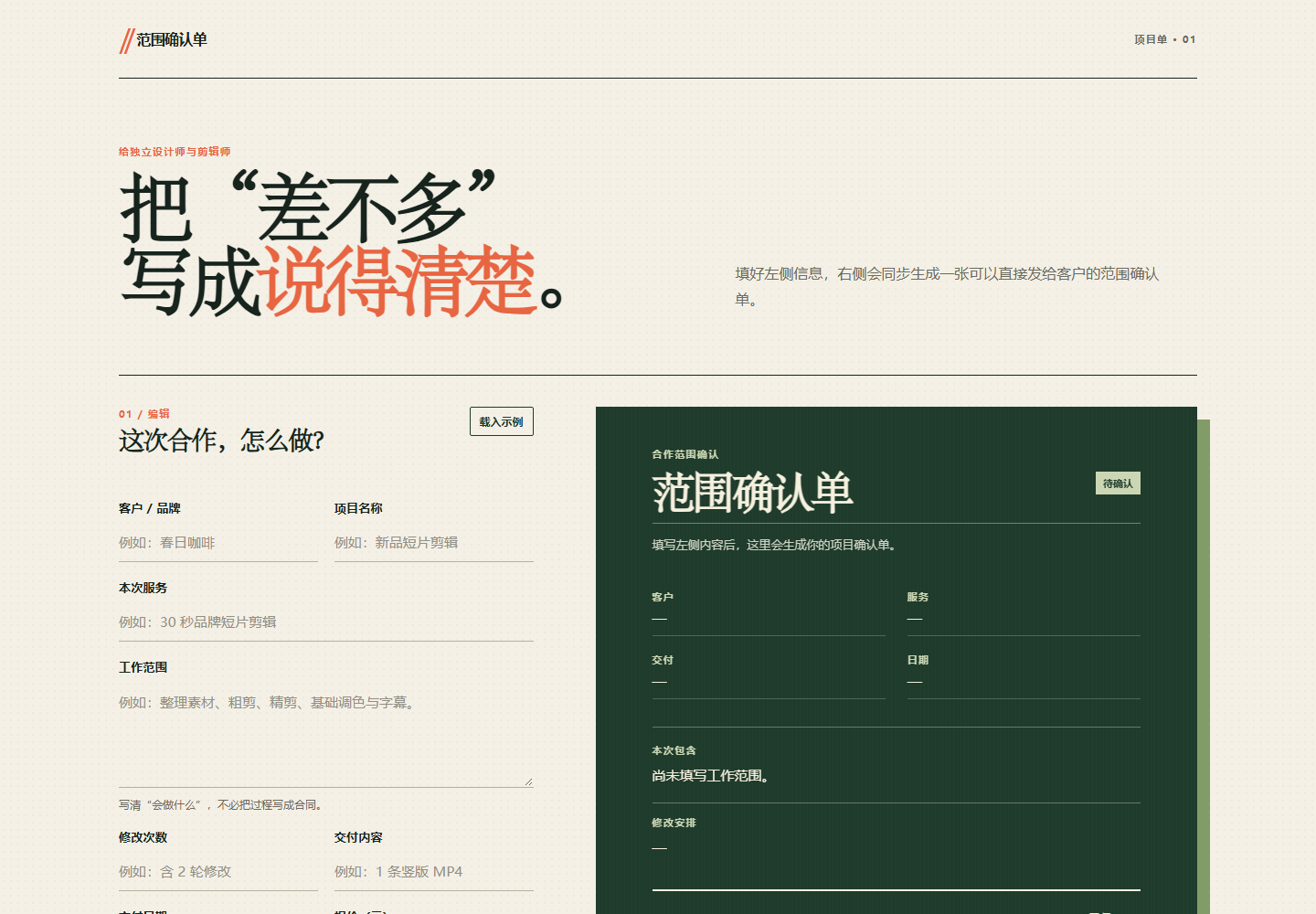This screenshot has height=914, width=1316.
Task: Click the preview title 范围确认单
Action: pos(753,493)
